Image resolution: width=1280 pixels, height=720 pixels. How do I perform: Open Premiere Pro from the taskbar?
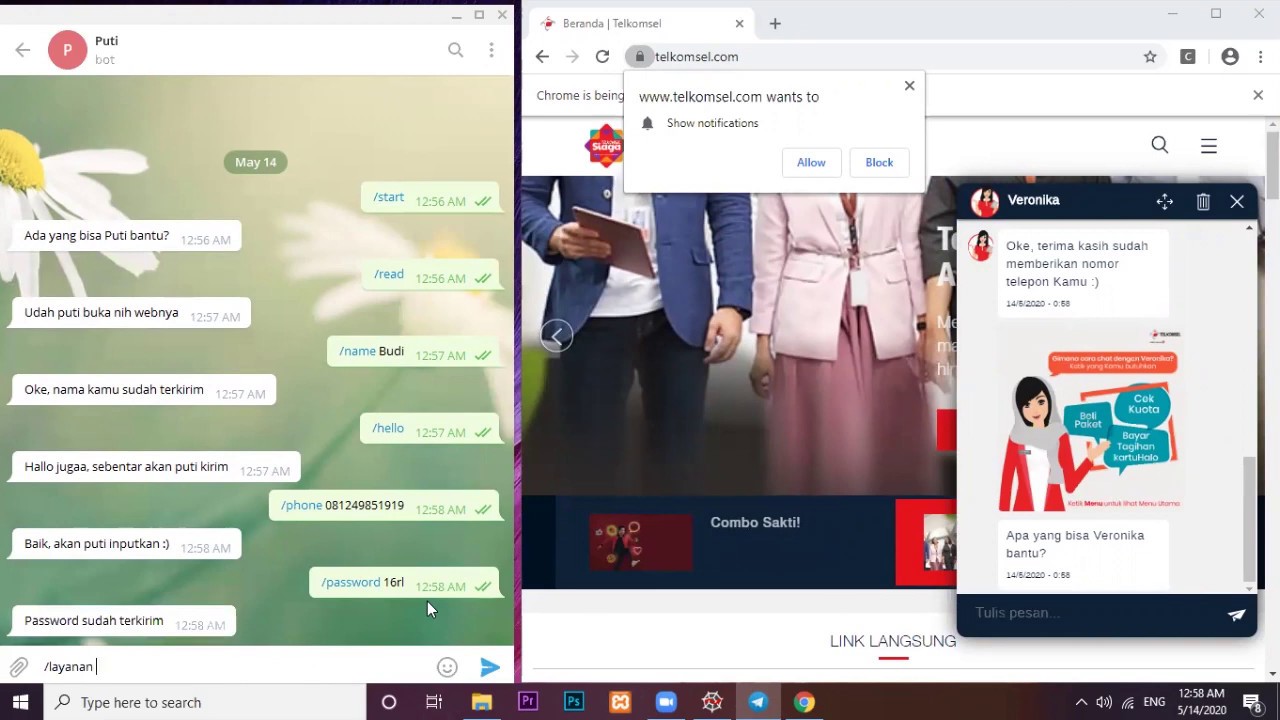(528, 702)
